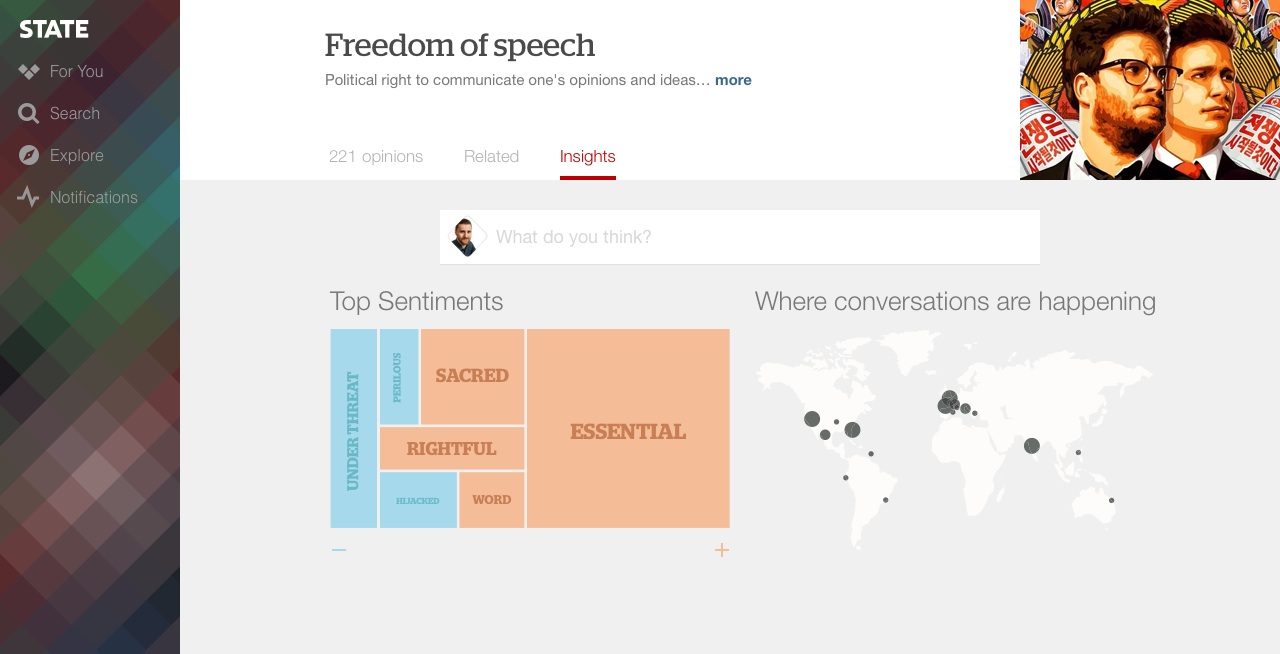Click the SACRED sentiment tile
Image resolution: width=1280 pixels, height=654 pixels.
point(473,377)
